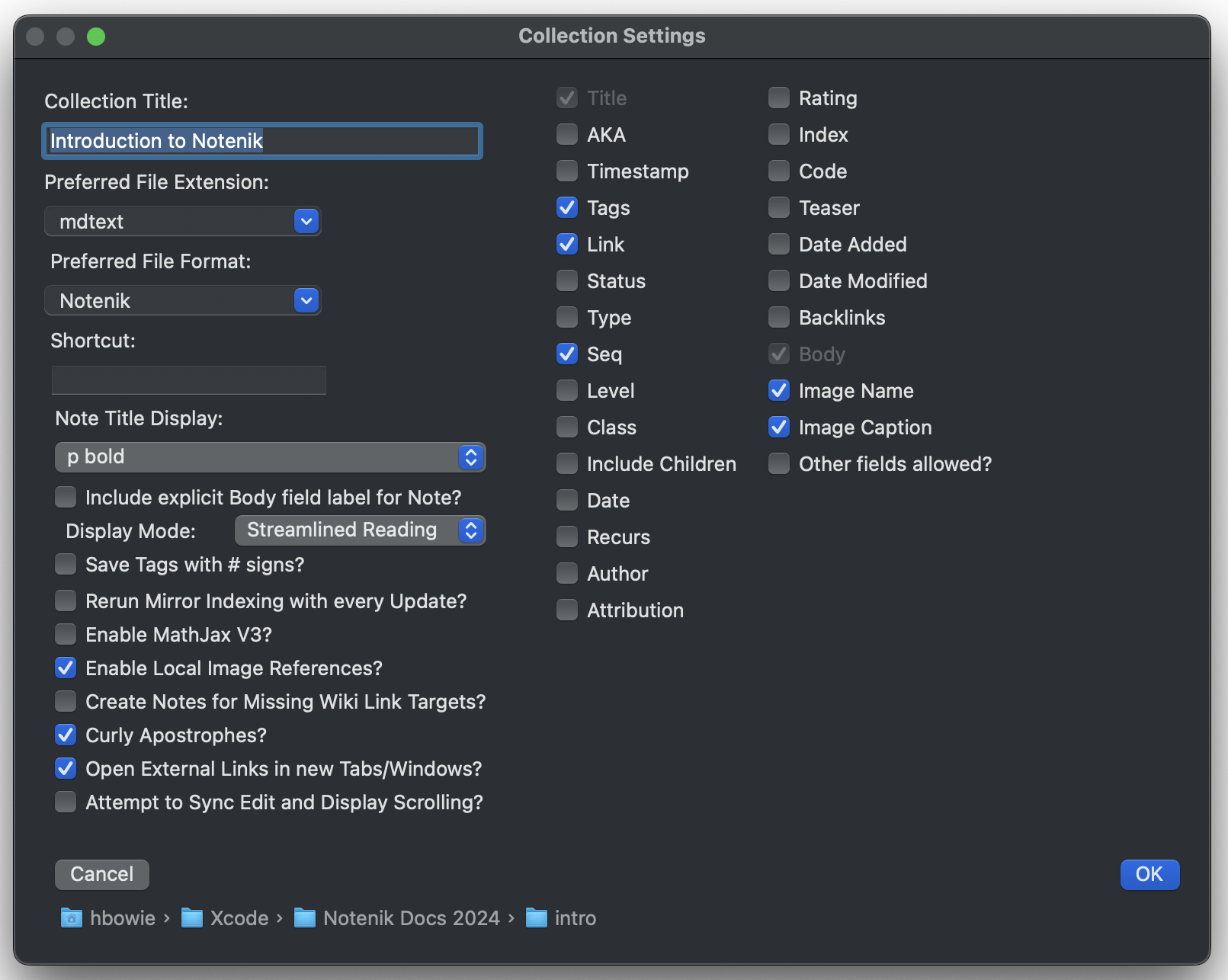The width and height of the screenshot is (1228, 980).
Task: Uncheck the Image Caption field
Action: point(779,428)
